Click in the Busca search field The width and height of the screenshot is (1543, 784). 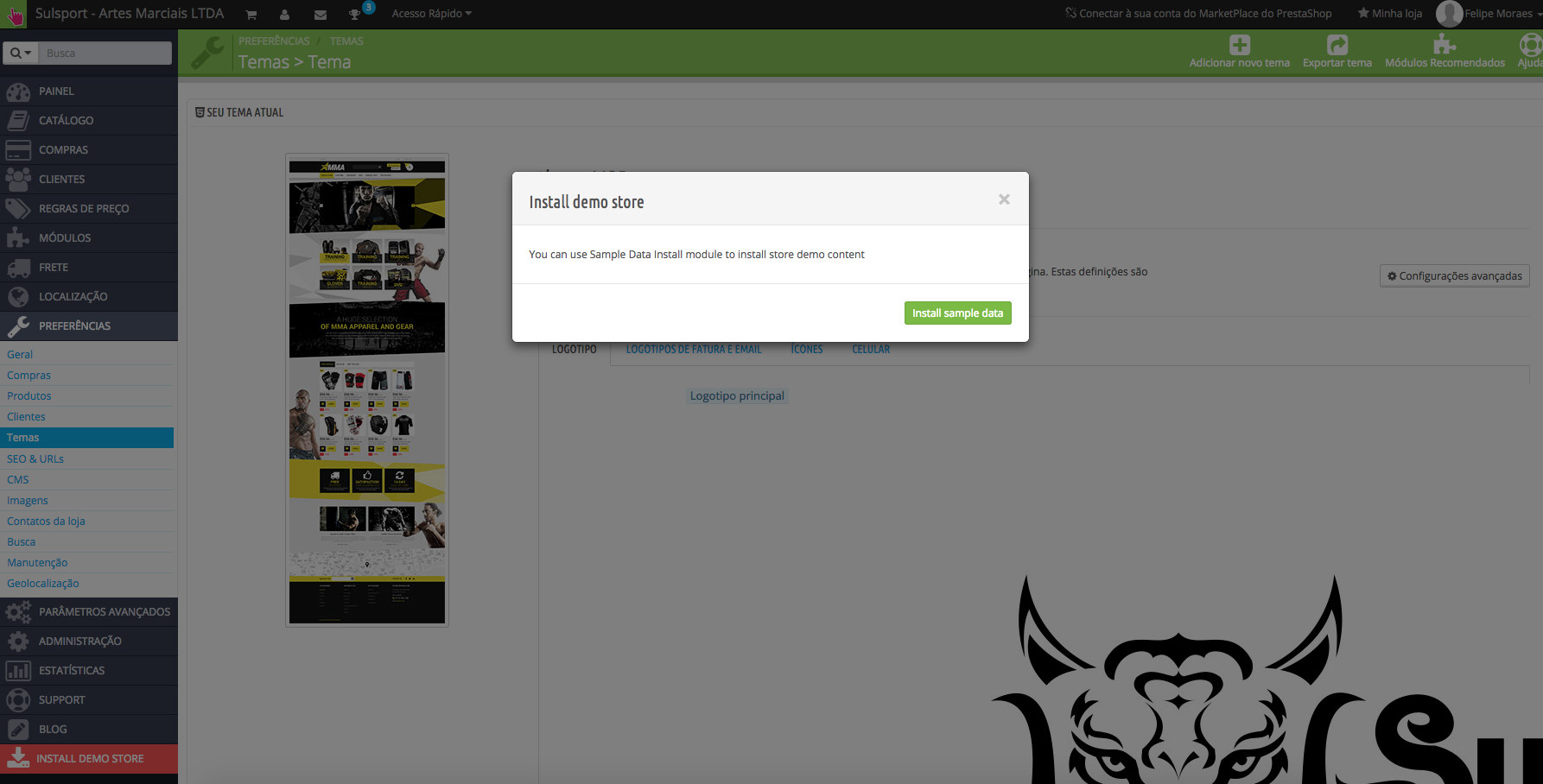coord(106,53)
